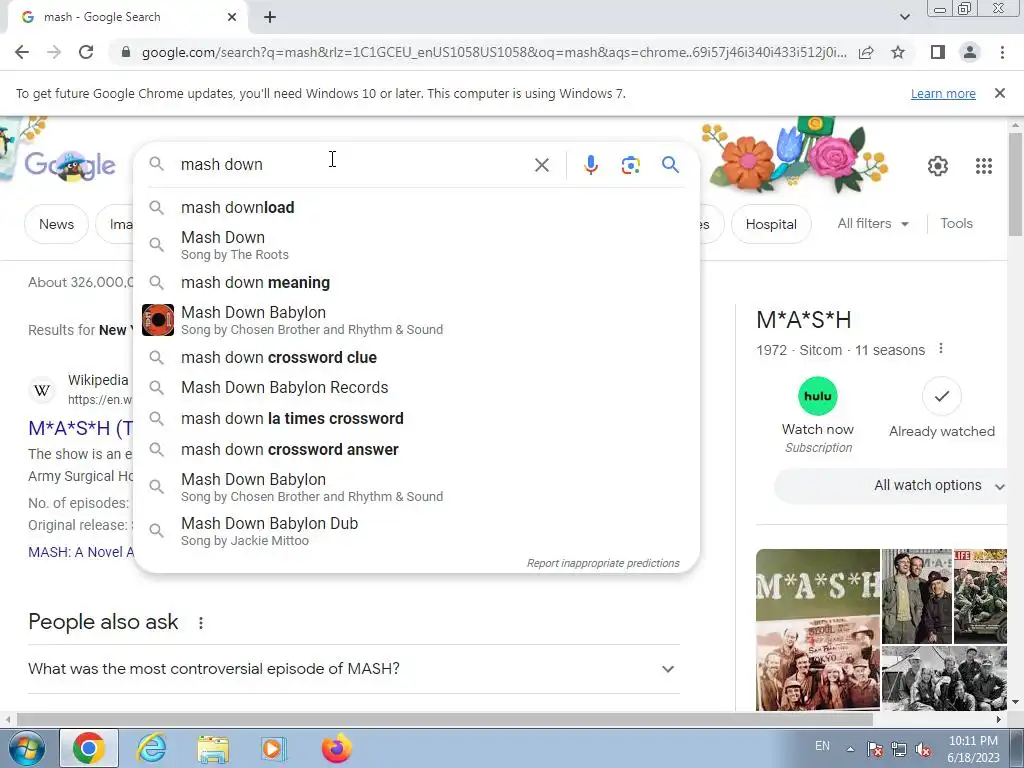Open the All filters dropdown
This screenshot has width=1024, height=768.
(x=873, y=223)
